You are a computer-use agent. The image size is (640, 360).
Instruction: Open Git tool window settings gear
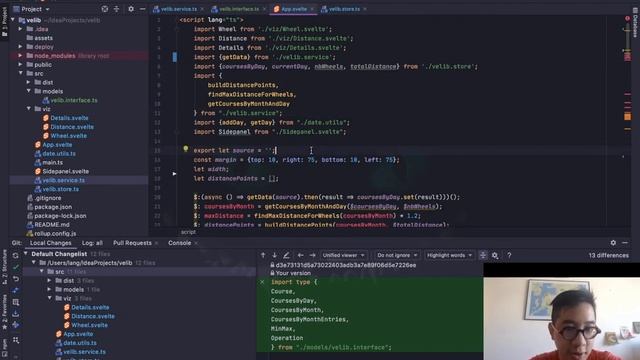(x=613, y=242)
